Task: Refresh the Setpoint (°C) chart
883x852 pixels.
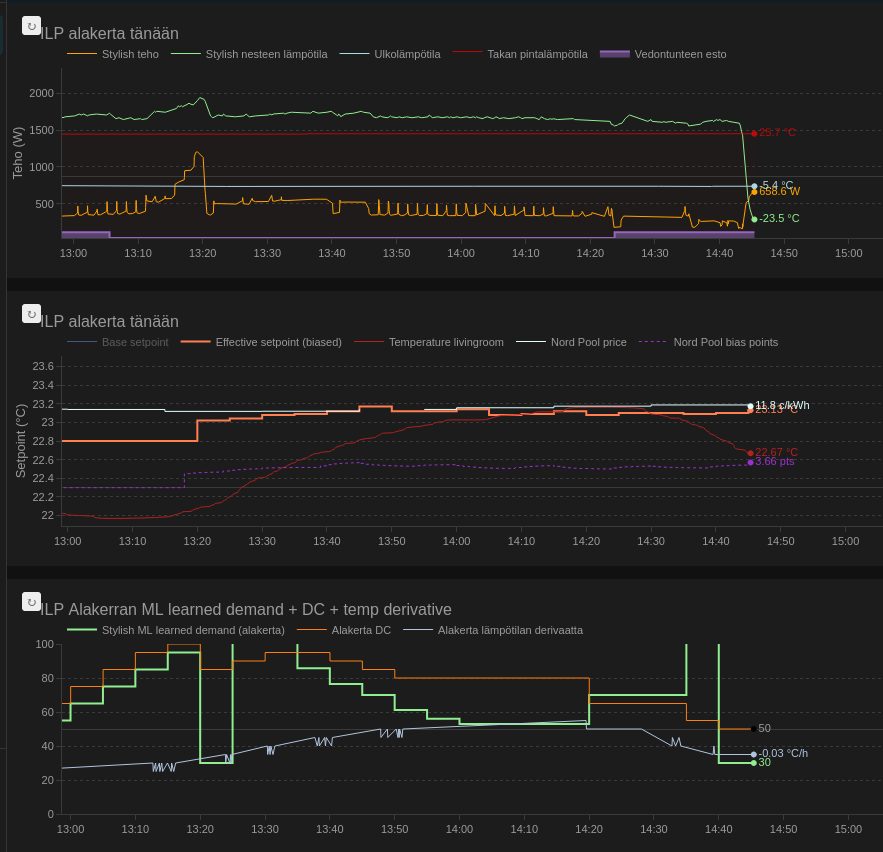Action: pyautogui.click(x=31, y=314)
